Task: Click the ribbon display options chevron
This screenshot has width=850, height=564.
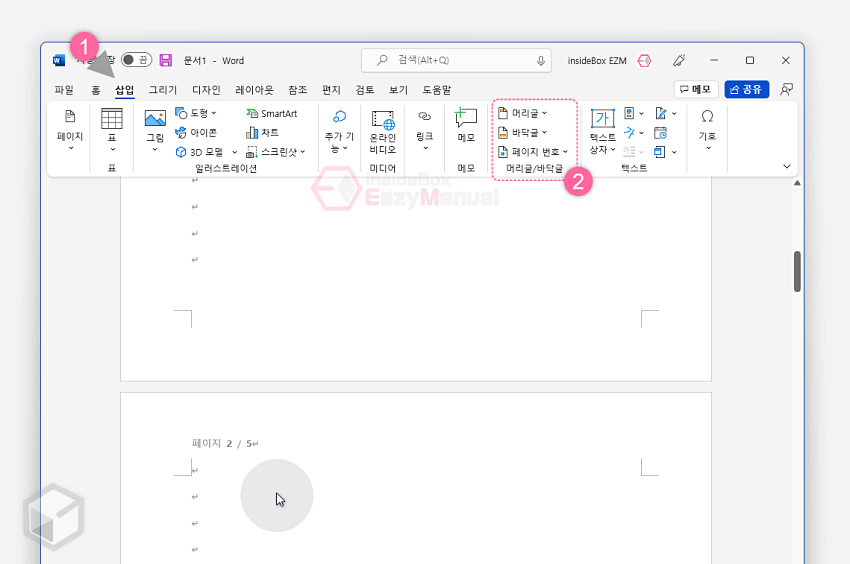Action: coord(787,166)
